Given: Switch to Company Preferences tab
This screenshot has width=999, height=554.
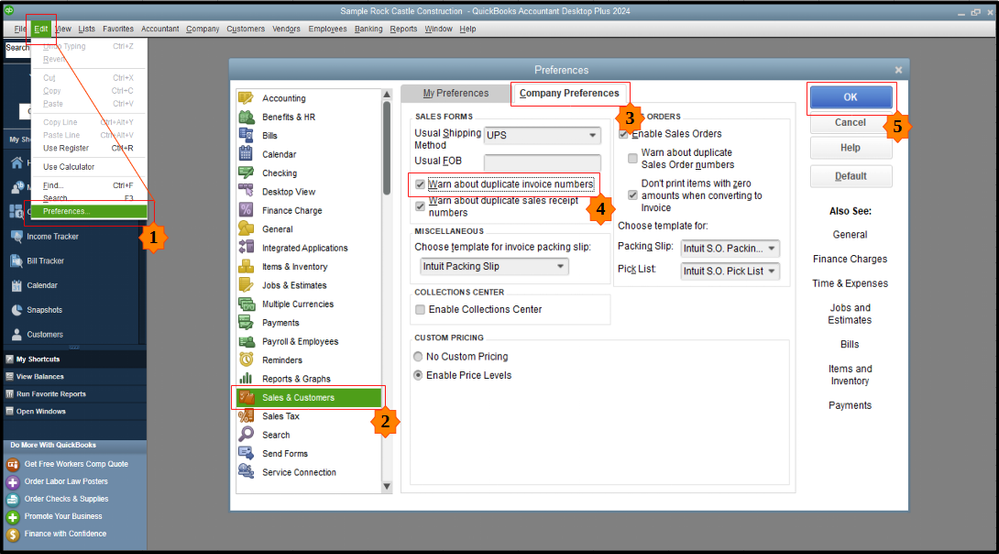Looking at the screenshot, I should click(569, 93).
